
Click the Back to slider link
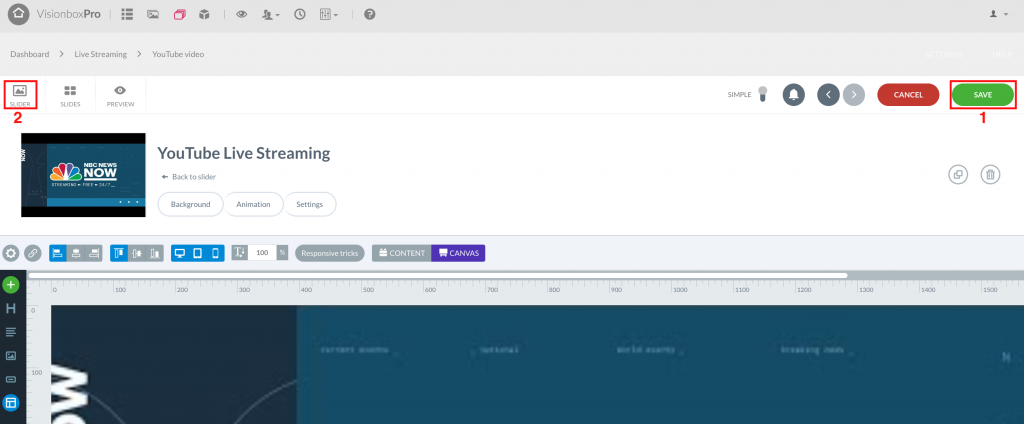(x=189, y=177)
